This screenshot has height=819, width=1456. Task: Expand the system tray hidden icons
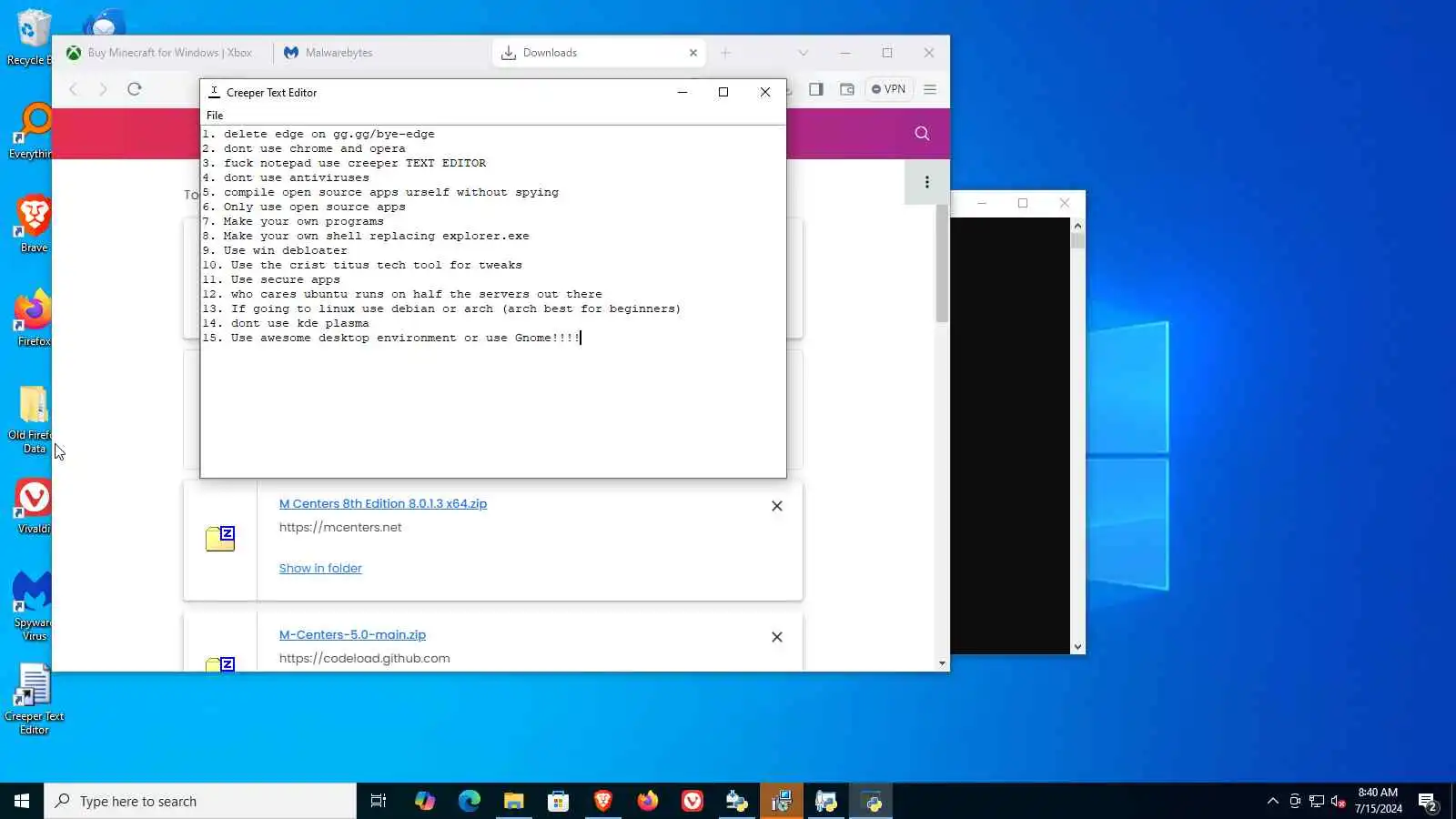(1272, 802)
